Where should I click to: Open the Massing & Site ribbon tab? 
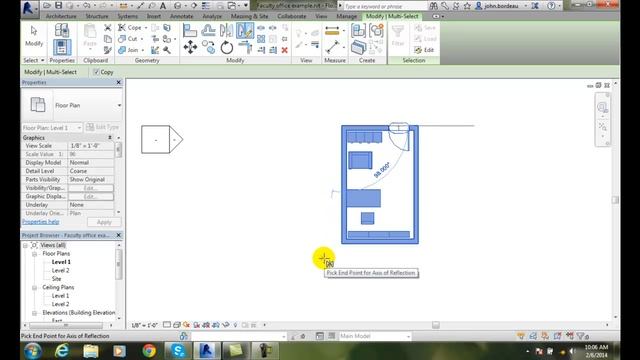coord(249,16)
